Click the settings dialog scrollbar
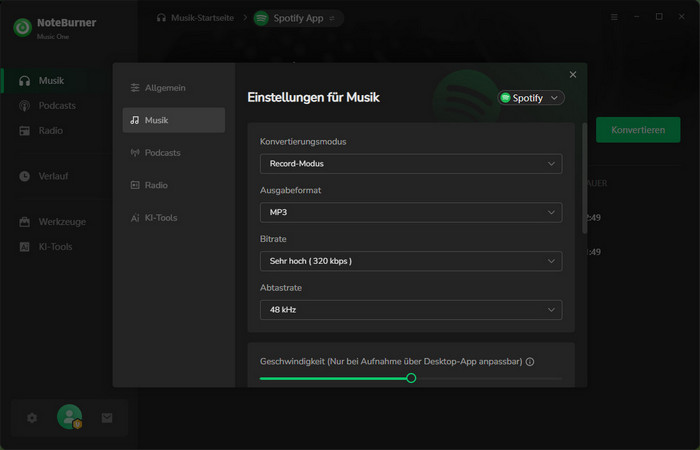Viewport: 700px width, 450px height. (584, 178)
